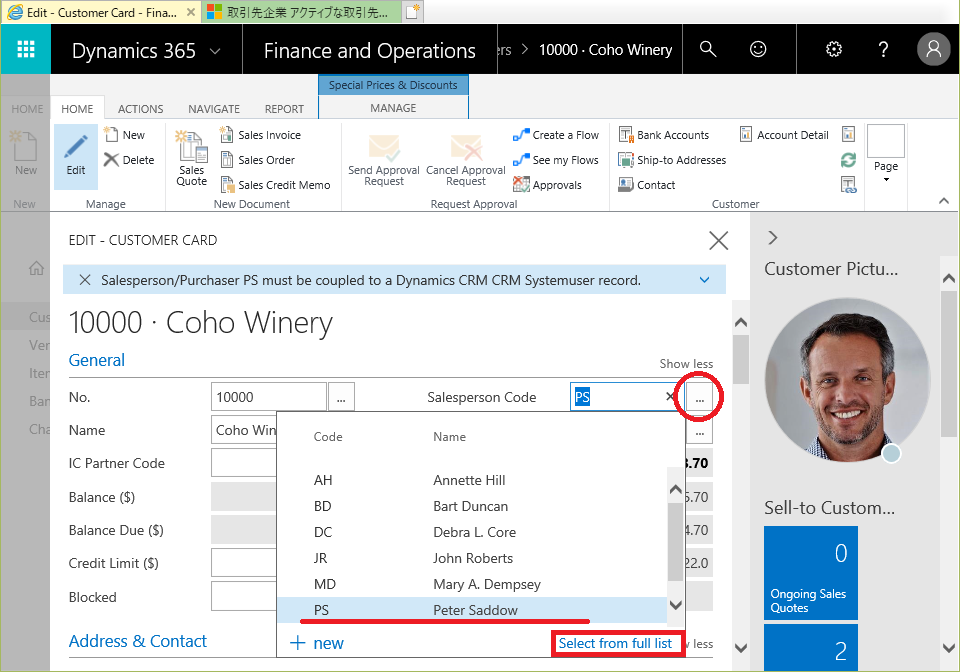The height and width of the screenshot is (672, 960).
Task: Click the linked table icon below refresh
Action: pos(849,185)
